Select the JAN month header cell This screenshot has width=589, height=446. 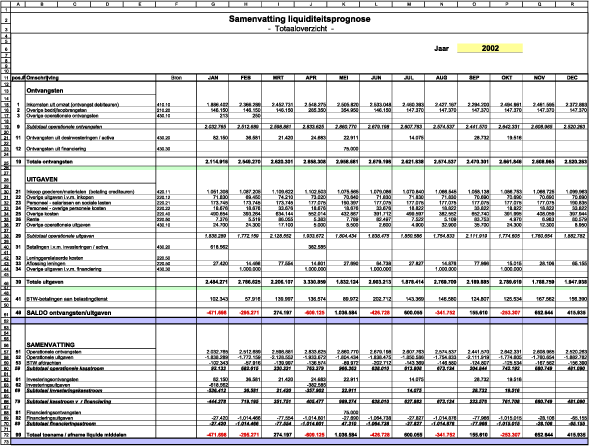pos(213,77)
